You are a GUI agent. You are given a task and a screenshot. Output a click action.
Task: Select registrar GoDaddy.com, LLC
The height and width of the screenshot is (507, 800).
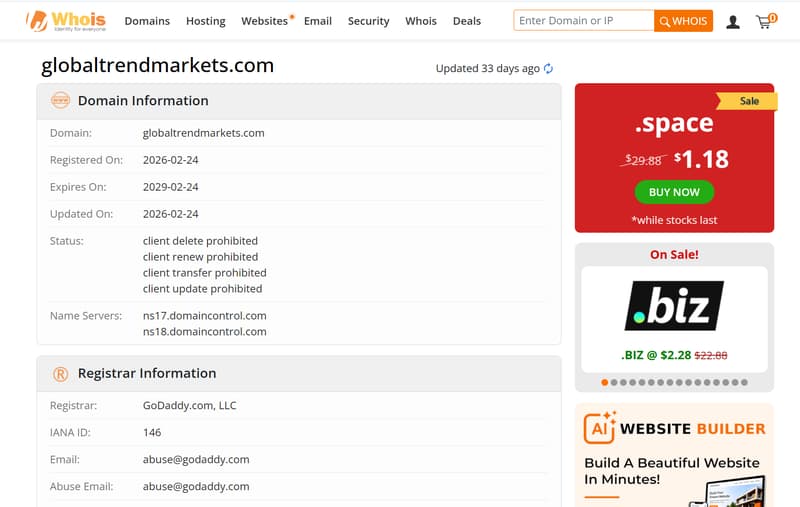[189, 405]
